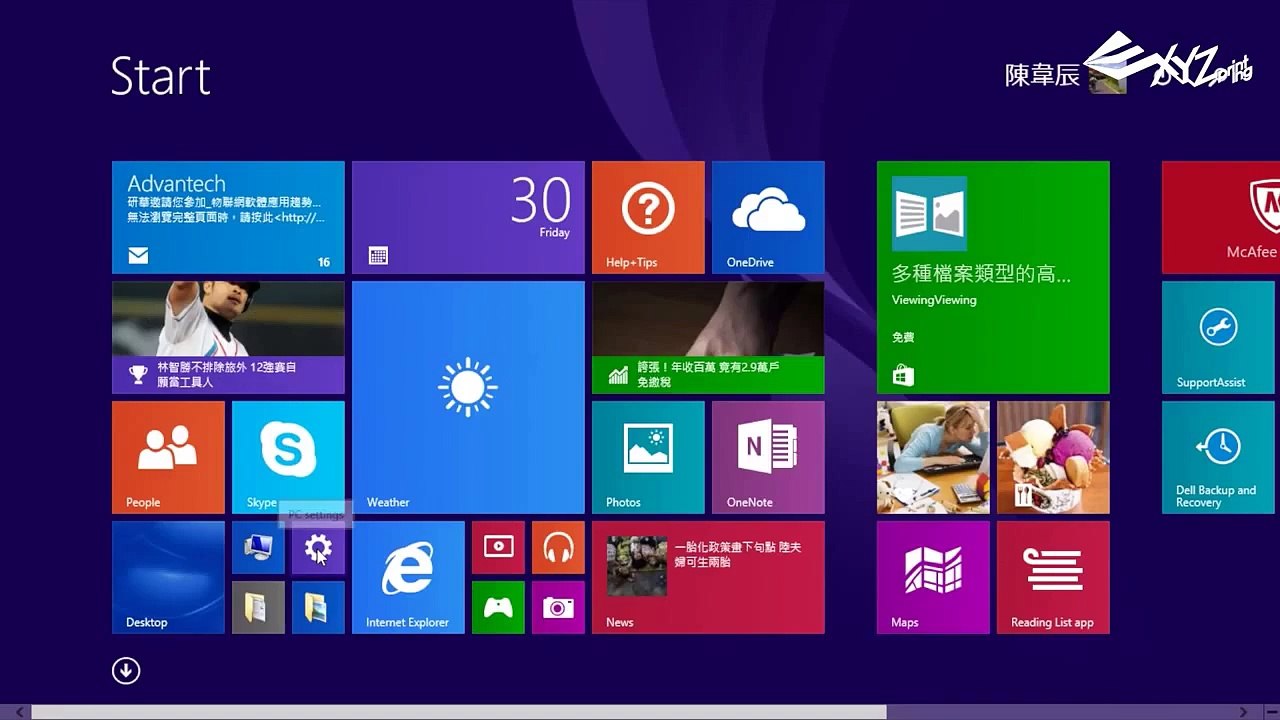Open the SupportAssist tile
Image resolution: width=1280 pixels, height=720 pixels.
1218,337
